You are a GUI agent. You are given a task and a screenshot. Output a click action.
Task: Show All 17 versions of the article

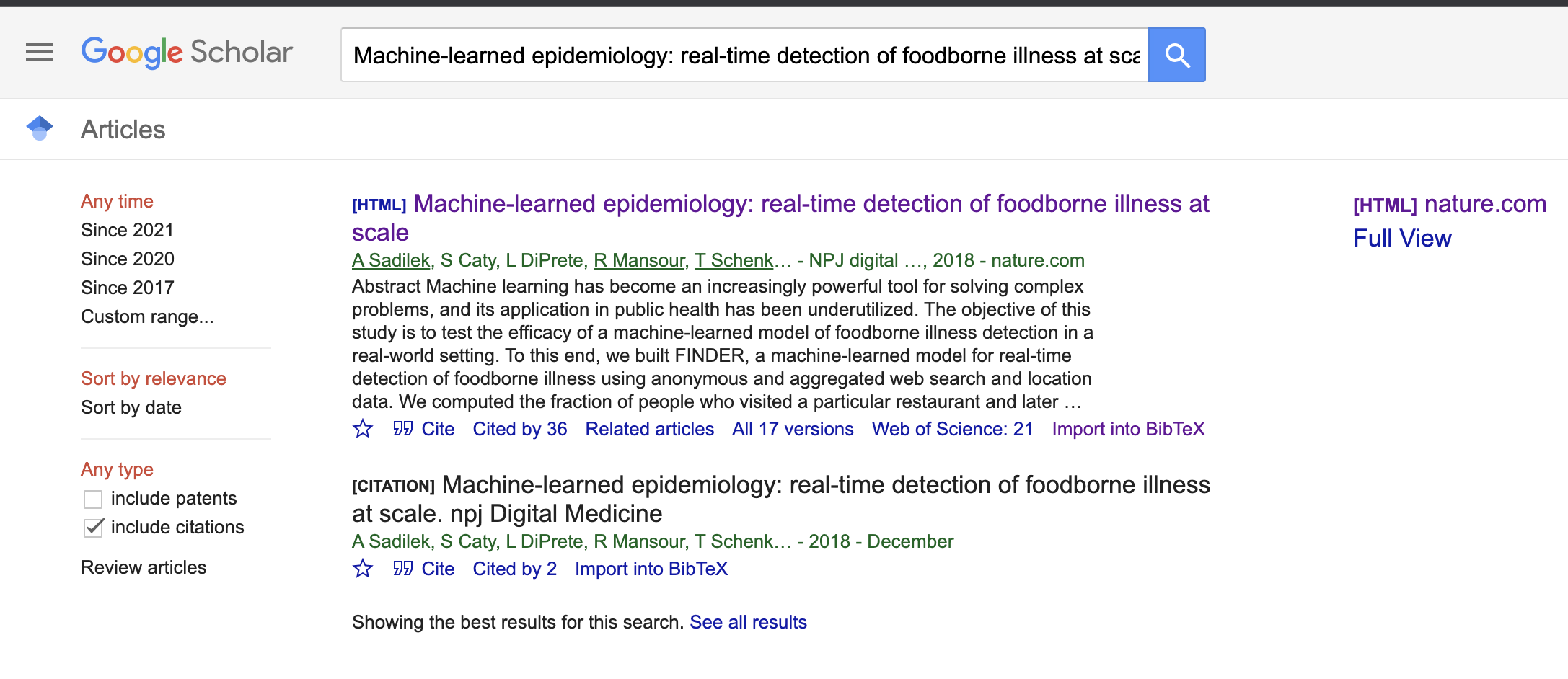(x=792, y=428)
